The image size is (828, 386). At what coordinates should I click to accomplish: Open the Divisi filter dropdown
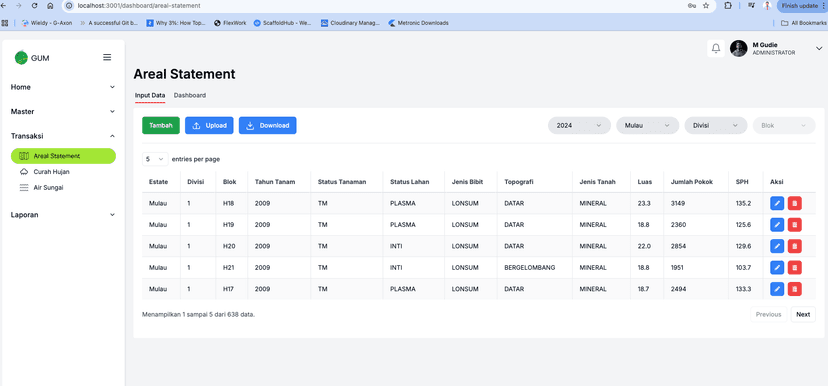coord(716,125)
